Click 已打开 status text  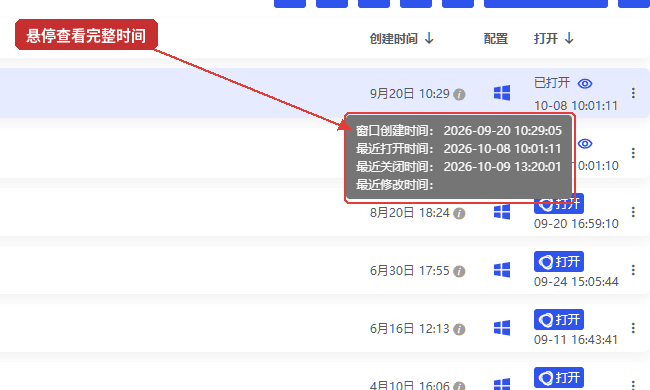(x=552, y=83)
